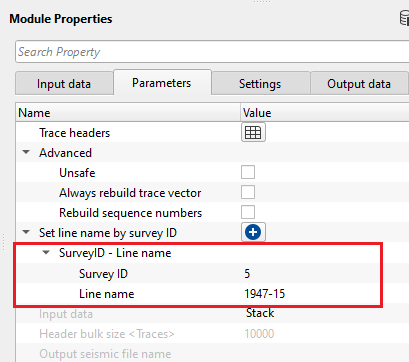
Task: Click the Name column header
Action: point(128,113)
